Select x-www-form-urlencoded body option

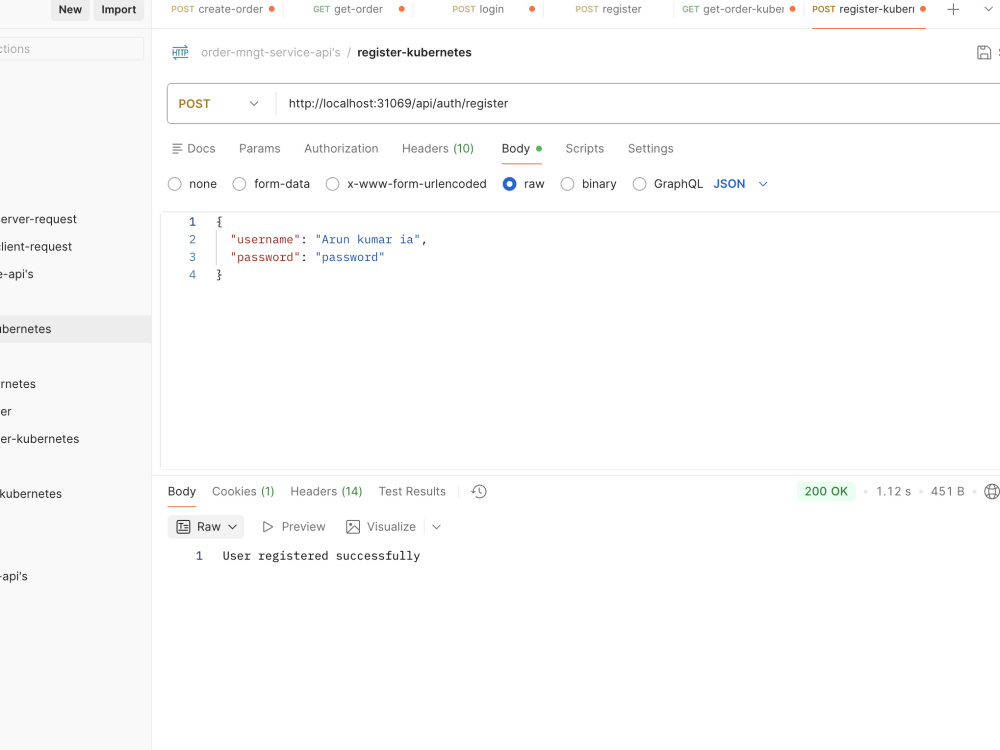(x=332, y=184)
